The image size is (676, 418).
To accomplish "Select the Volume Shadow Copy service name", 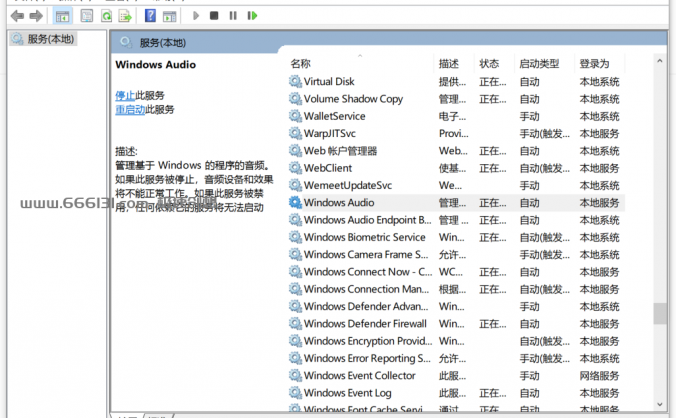I will click(x=353, y=99).
